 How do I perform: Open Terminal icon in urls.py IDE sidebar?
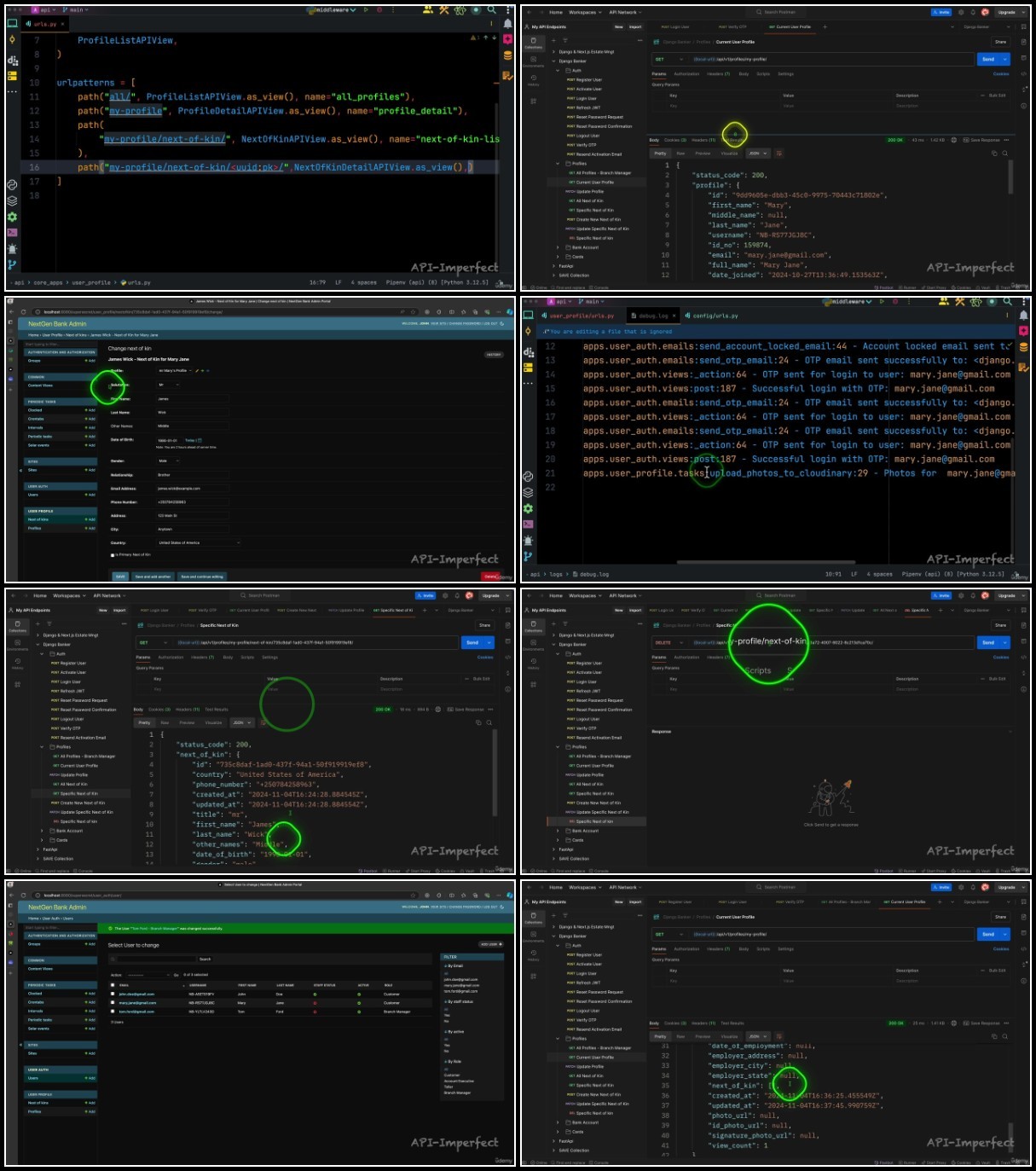pyautogui.click(x=12, y=232)
